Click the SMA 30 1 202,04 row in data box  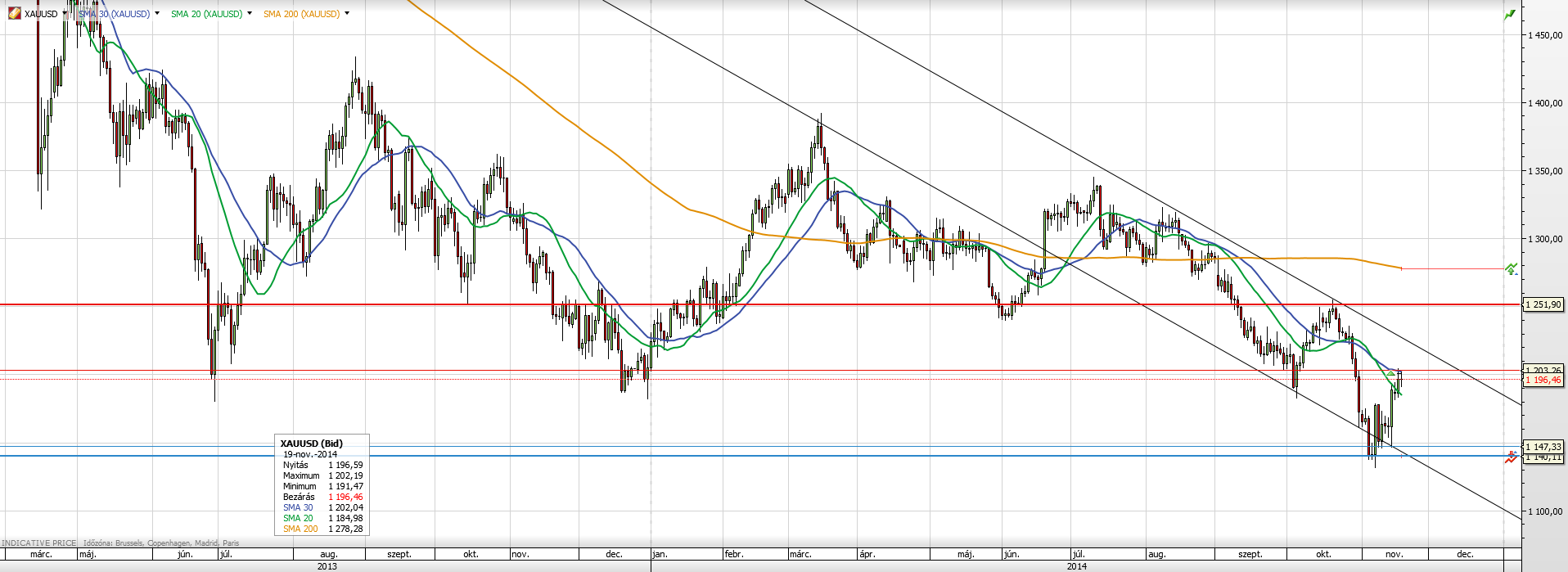(323, 507)
